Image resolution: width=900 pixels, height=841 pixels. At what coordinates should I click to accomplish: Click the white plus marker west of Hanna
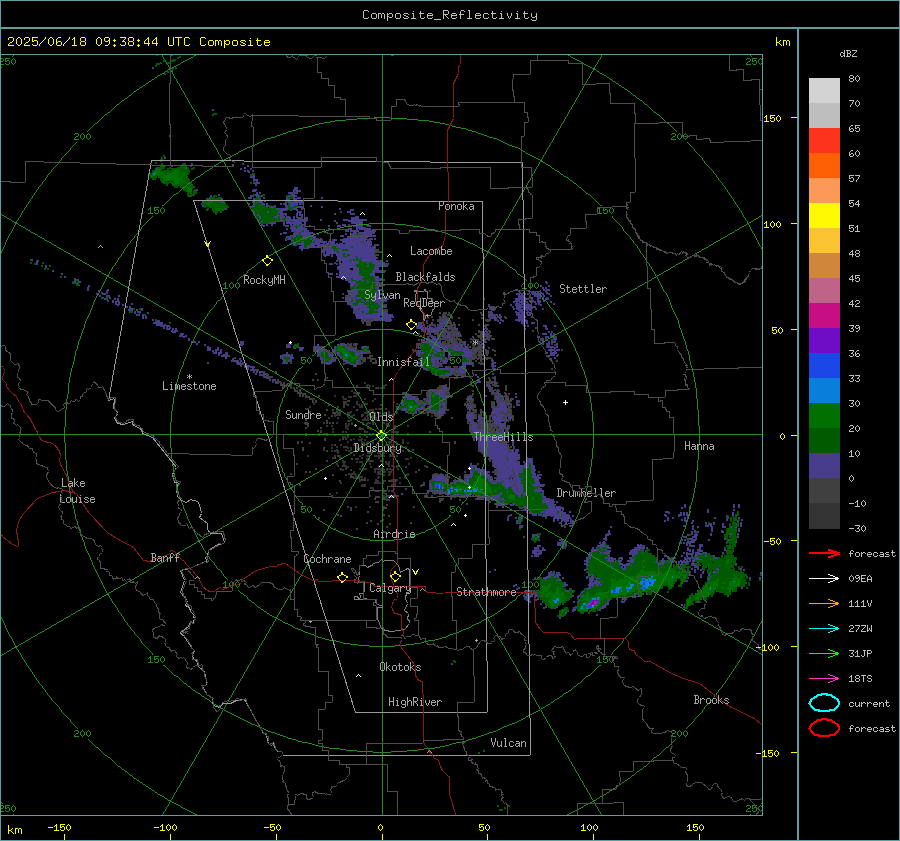565,402
